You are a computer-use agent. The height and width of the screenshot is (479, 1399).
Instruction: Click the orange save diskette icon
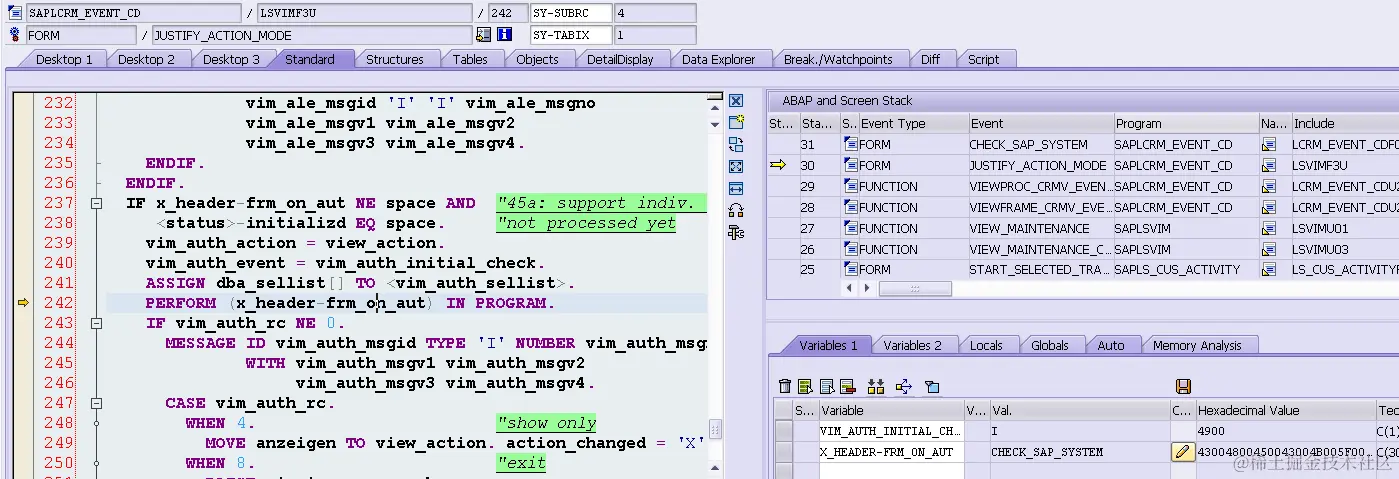pyautogui.click(x=1183, y=386)
